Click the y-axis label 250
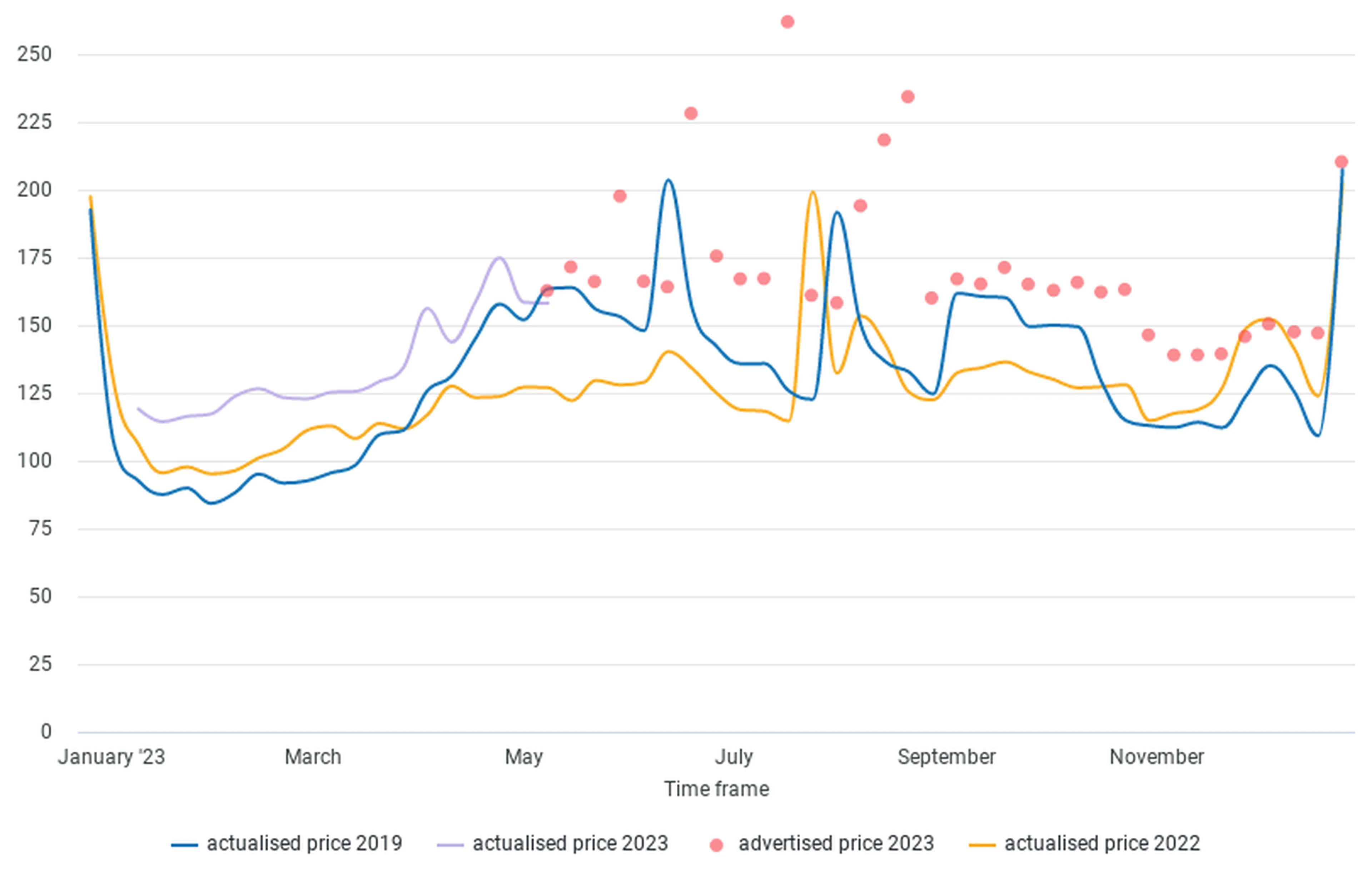1372x891 pixels. pos(35,55)
